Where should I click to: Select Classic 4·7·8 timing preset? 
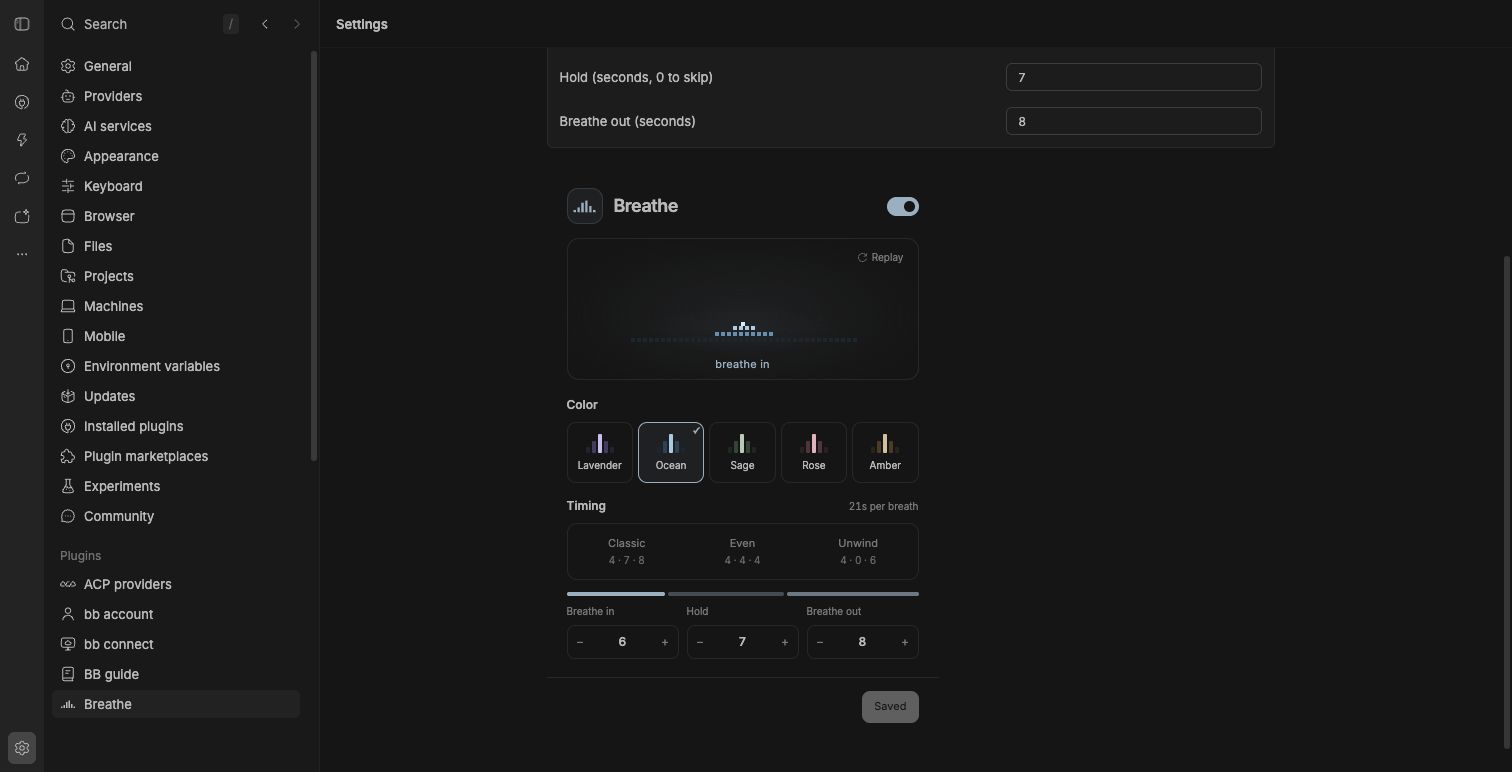627,551
